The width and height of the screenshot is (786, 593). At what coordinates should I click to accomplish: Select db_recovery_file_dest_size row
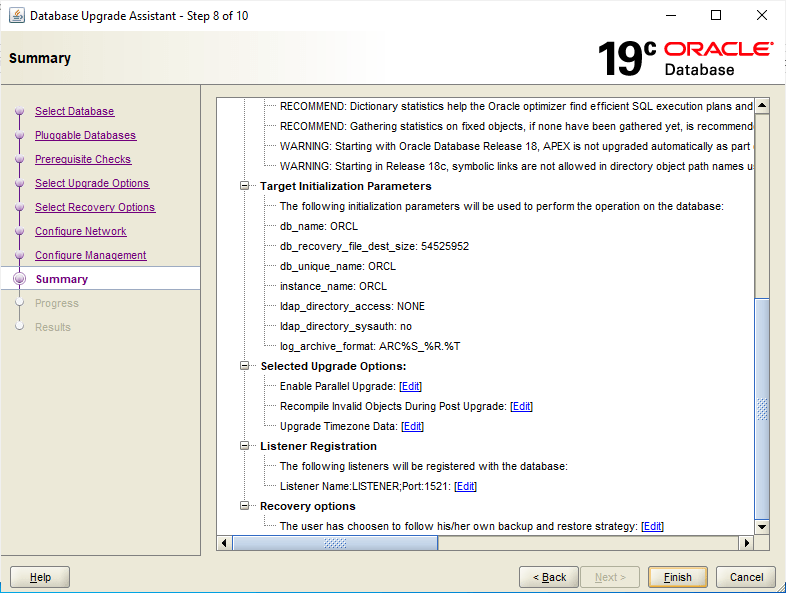point(374,246)
